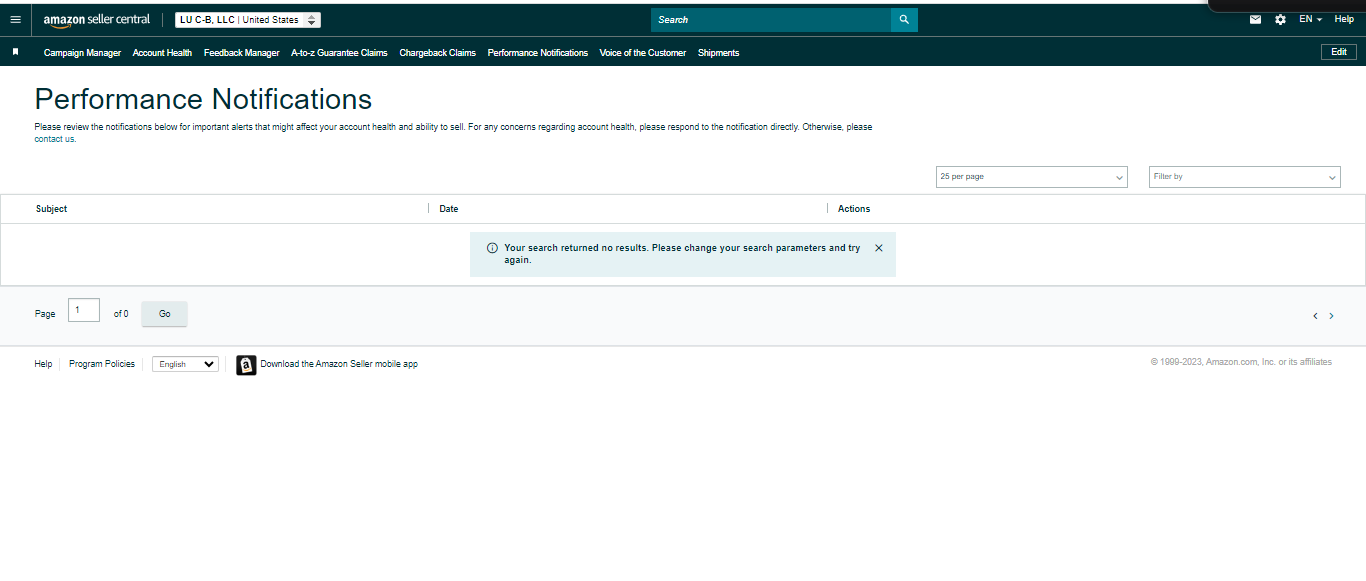Dismiss the no results notice
Image resolution: width=1366 pixels, height=581 pixels.
(x=879, y=248)
